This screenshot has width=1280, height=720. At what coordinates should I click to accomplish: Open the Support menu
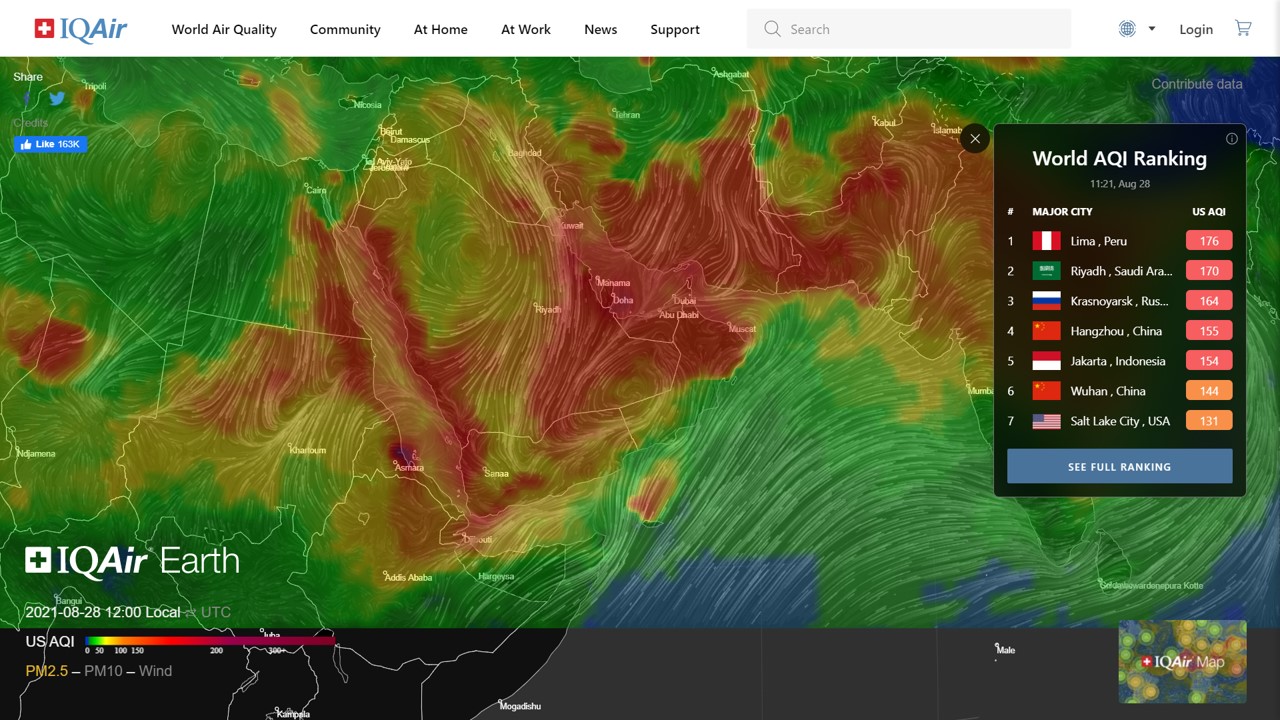pos(675,29)
